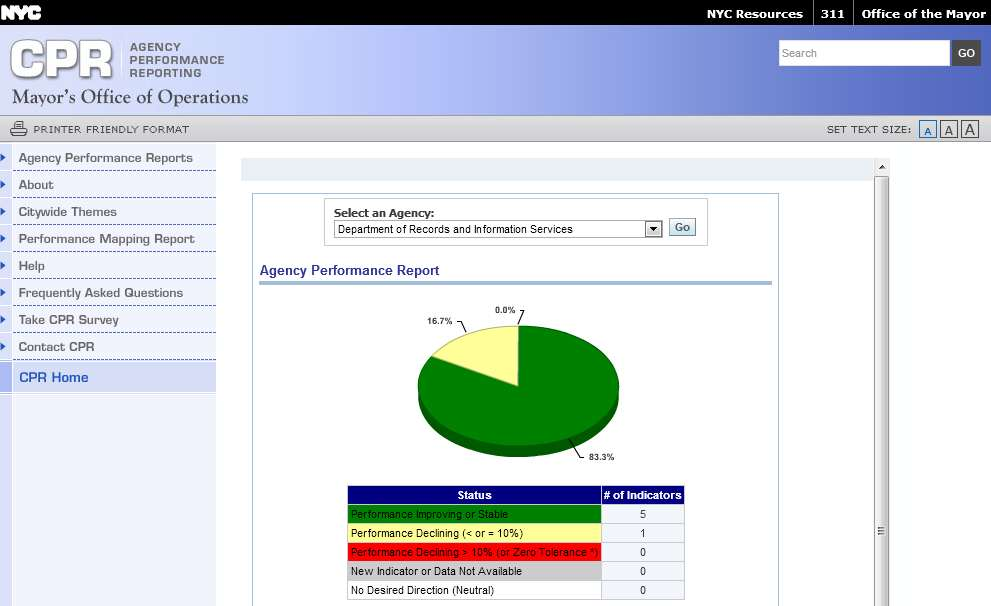Click the CPR Agency Performance Reporting logo
This screenshot has height=606, width=991.
pyautogui.click(x=118, y=60)
